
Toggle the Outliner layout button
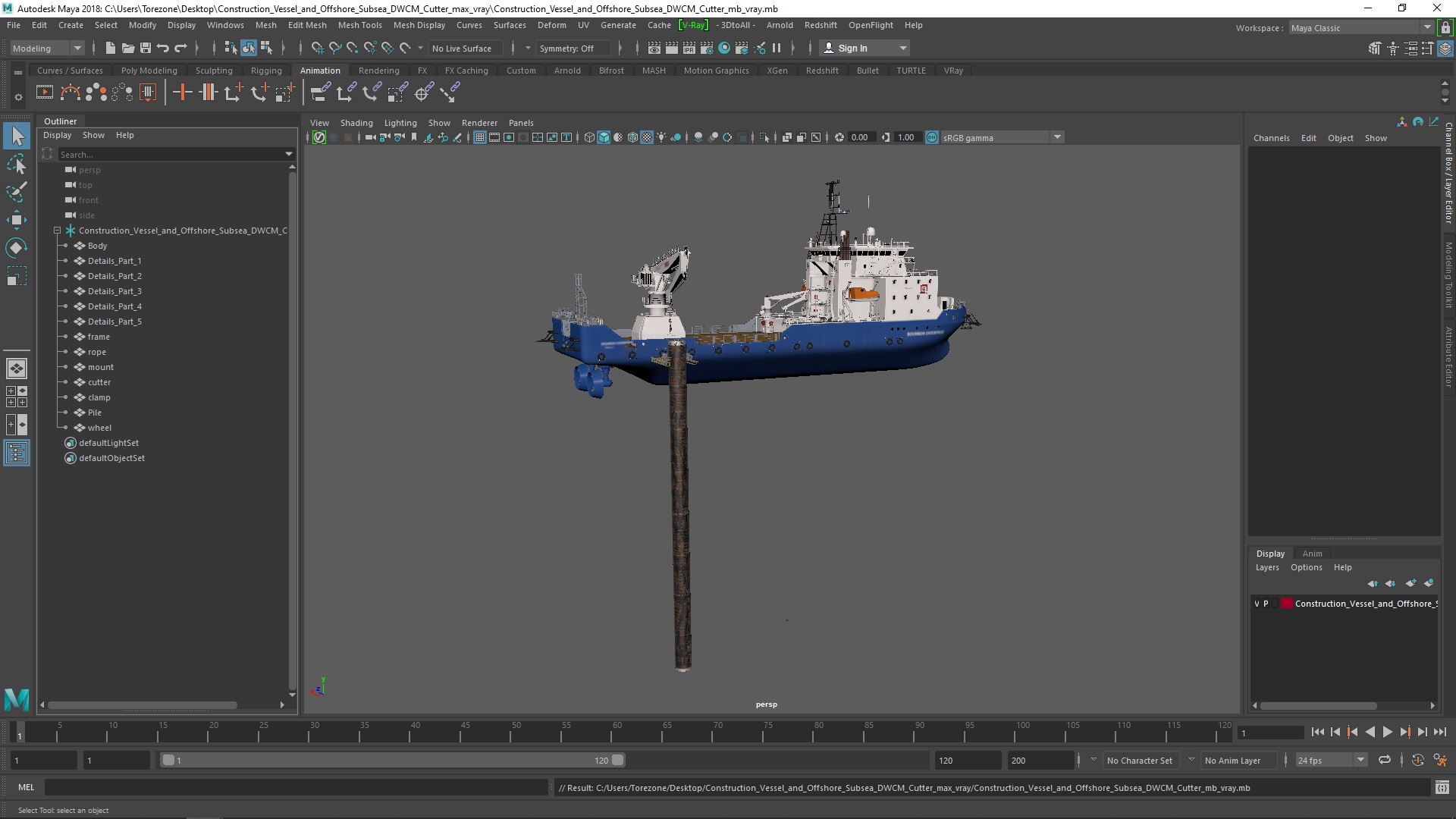click(17, 453)
